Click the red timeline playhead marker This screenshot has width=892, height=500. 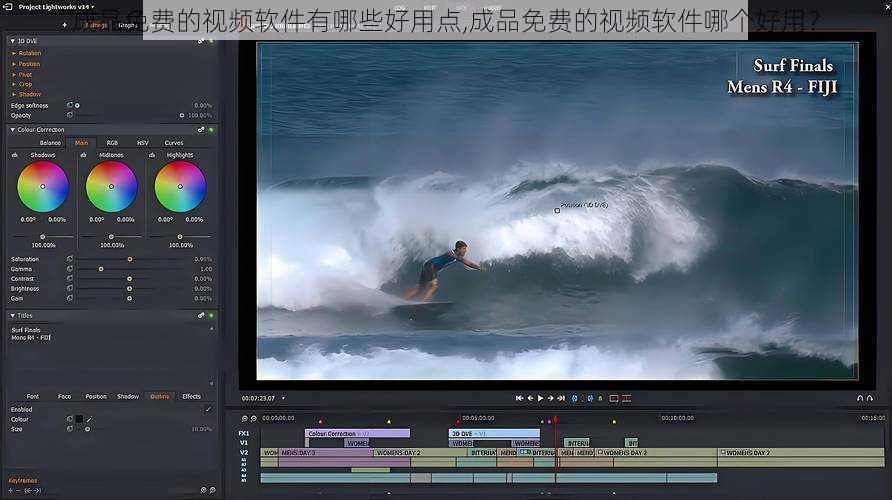556,420
